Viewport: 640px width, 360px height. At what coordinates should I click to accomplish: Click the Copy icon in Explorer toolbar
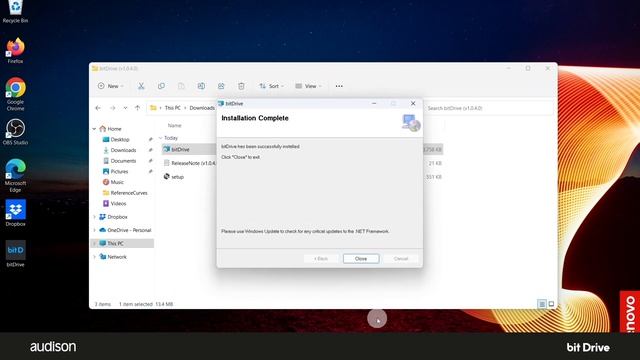pyautogui.click(x=161, y=86)
